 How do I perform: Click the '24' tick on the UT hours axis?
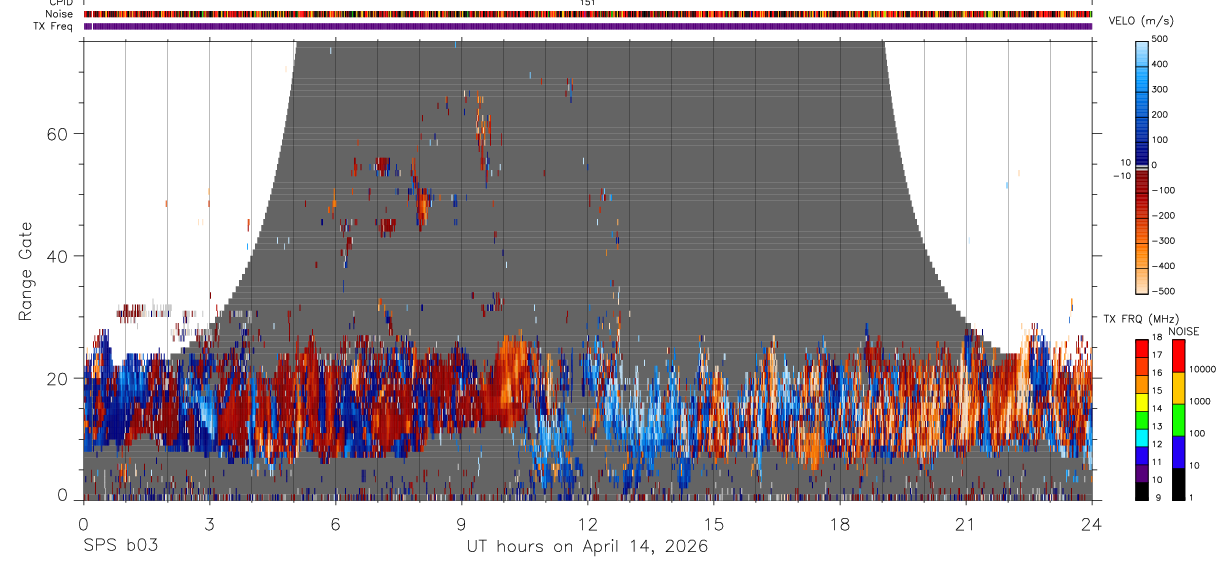tap(1091, 524)
